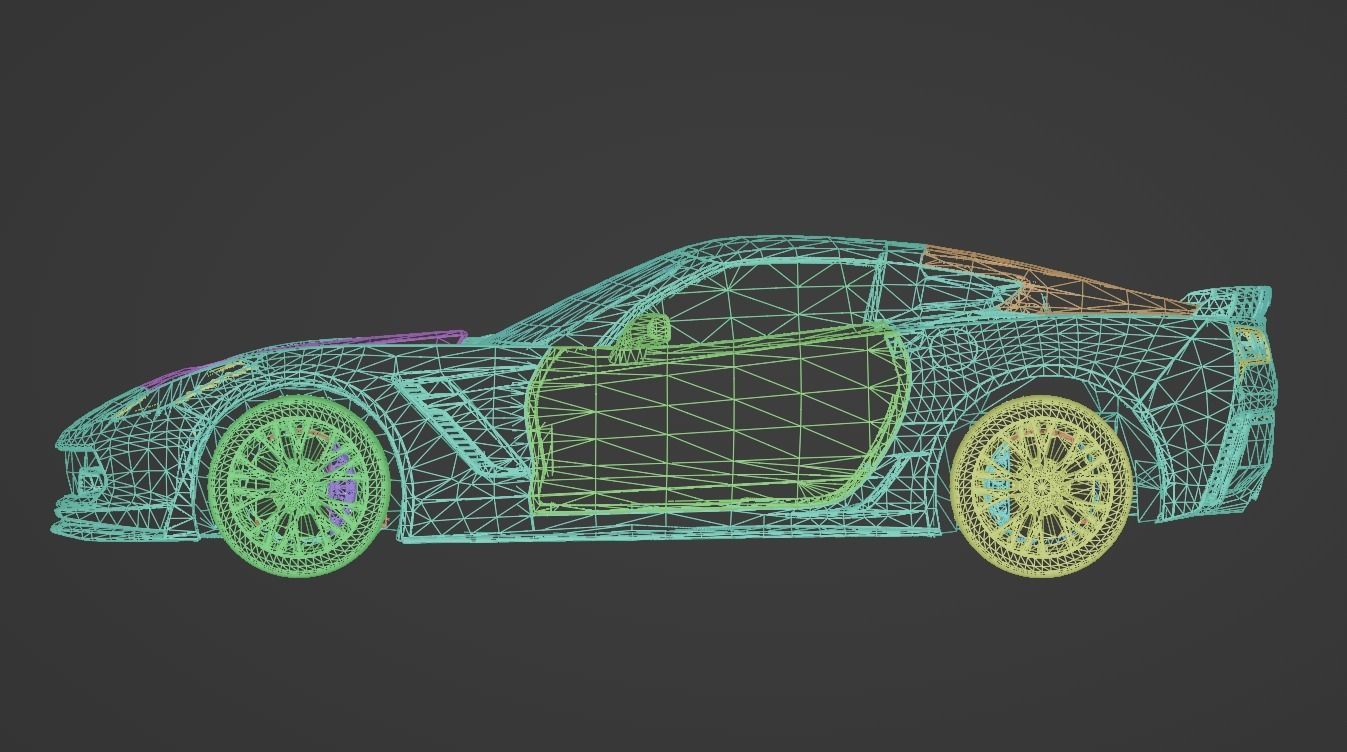The height and width of the screenshot is (752, 1347).
Task: Select the side mirror mesh
Action: [640, 338]
